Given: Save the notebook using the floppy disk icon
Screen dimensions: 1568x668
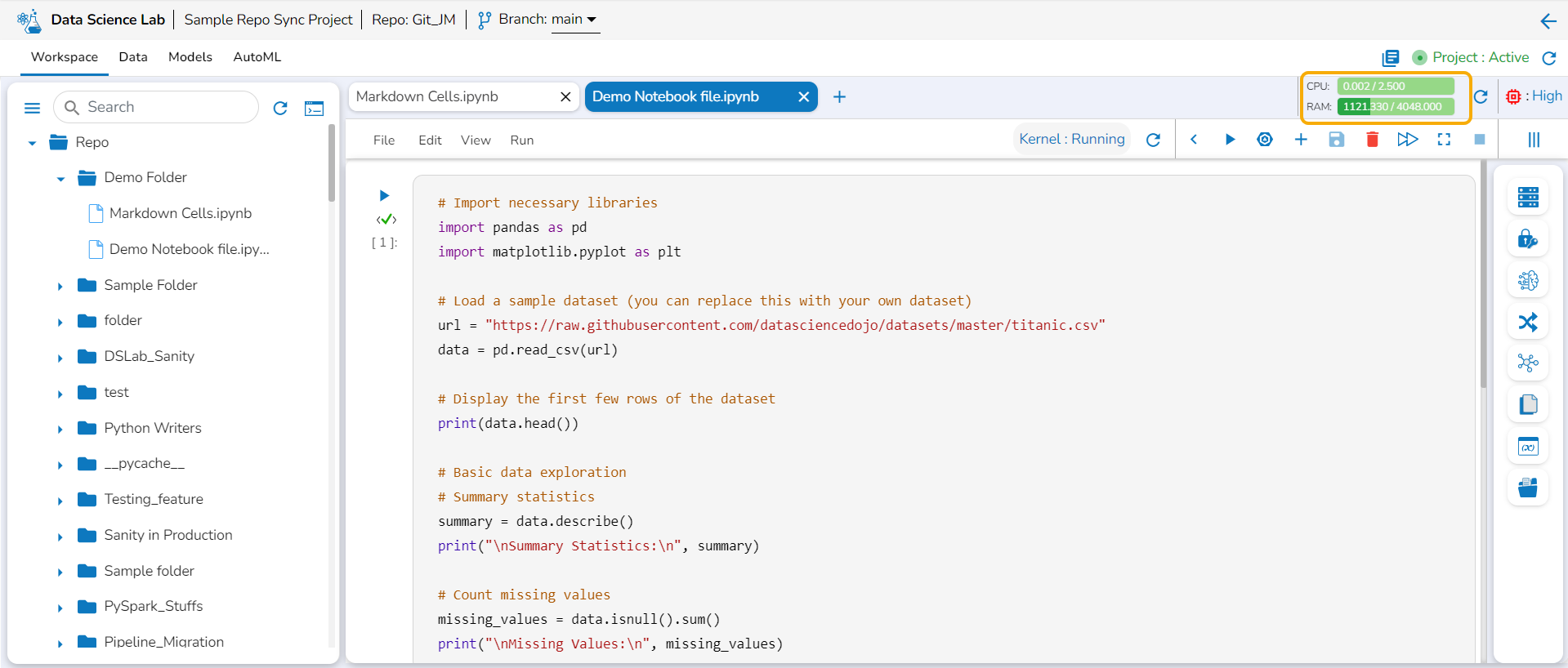Looking at the screenshot, I should (x=1337, y=140).
